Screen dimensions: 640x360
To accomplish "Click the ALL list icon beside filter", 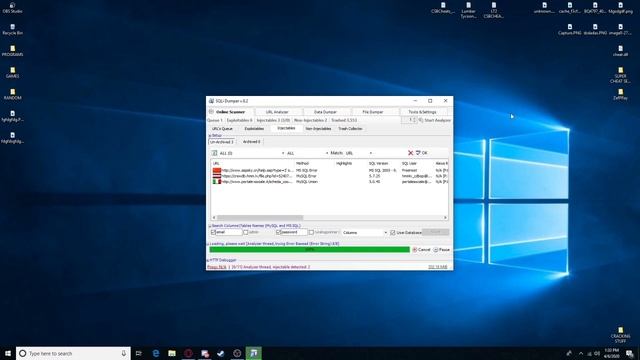I will (214, 153).
